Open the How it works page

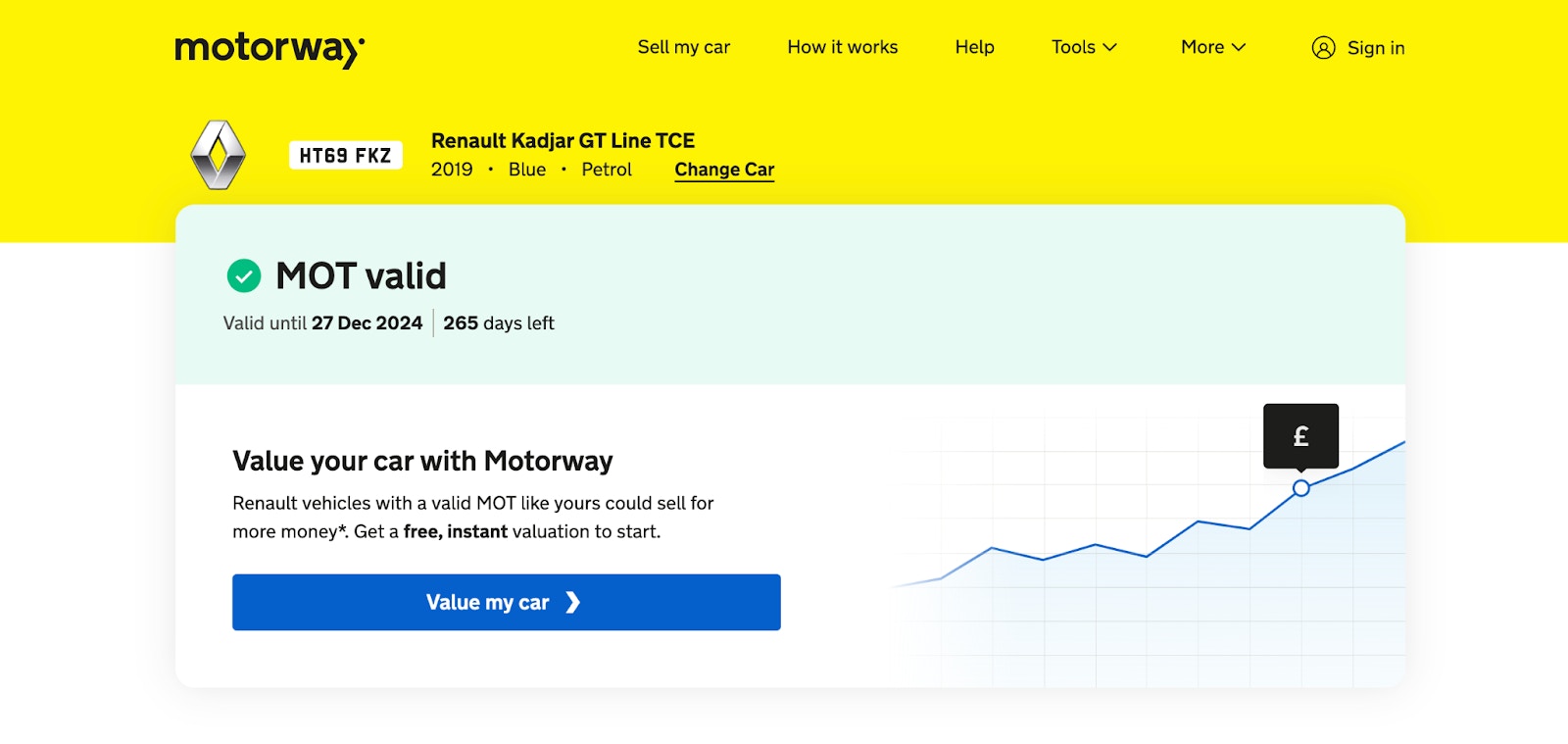pos(841,47)
